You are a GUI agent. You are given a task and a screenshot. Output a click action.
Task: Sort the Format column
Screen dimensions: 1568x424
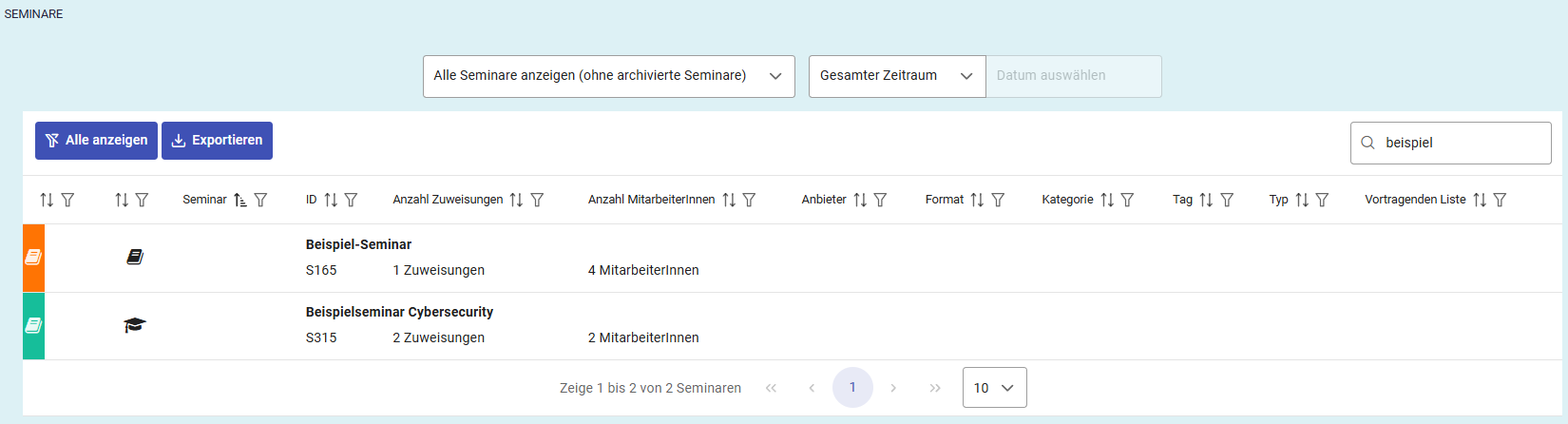tap(977, 200)
